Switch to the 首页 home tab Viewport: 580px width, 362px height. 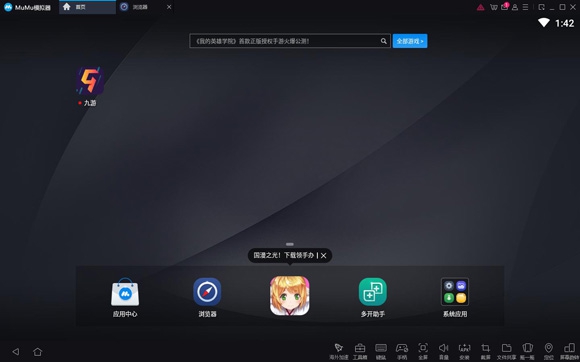pos(87,7)
